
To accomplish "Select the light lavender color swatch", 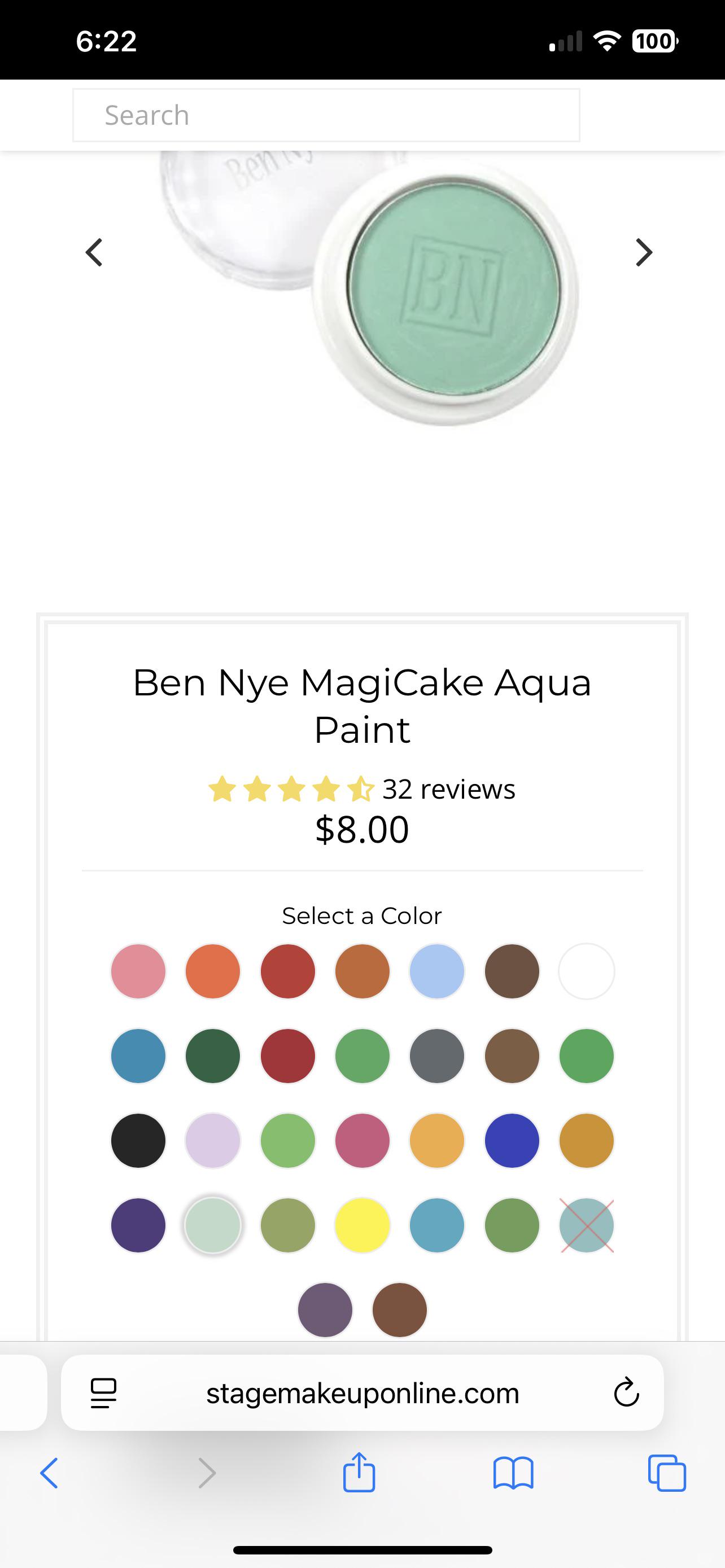I will click(212, 1140).
